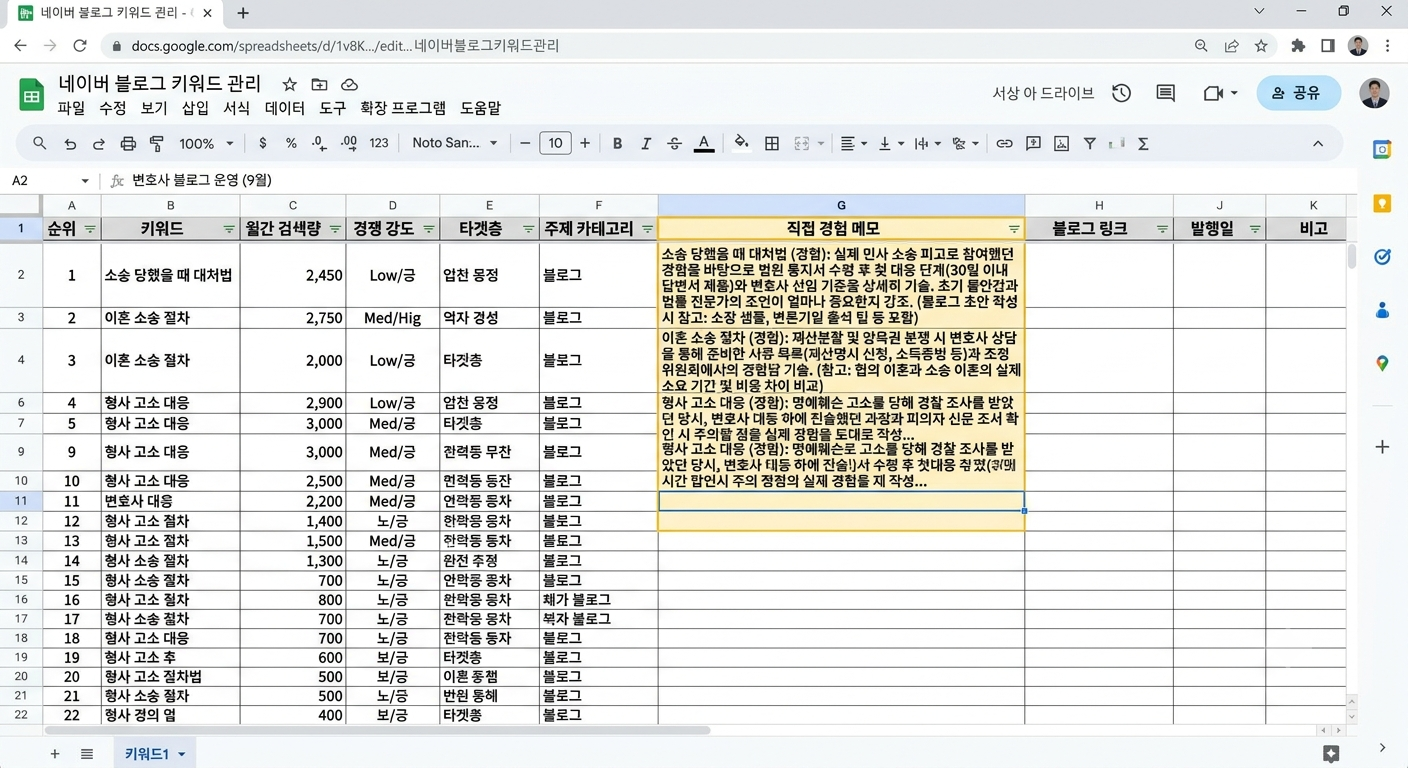Screen dimensions: 1408x768
Task: Insert a comment from toolbar
Action: tap(1033, 144)
